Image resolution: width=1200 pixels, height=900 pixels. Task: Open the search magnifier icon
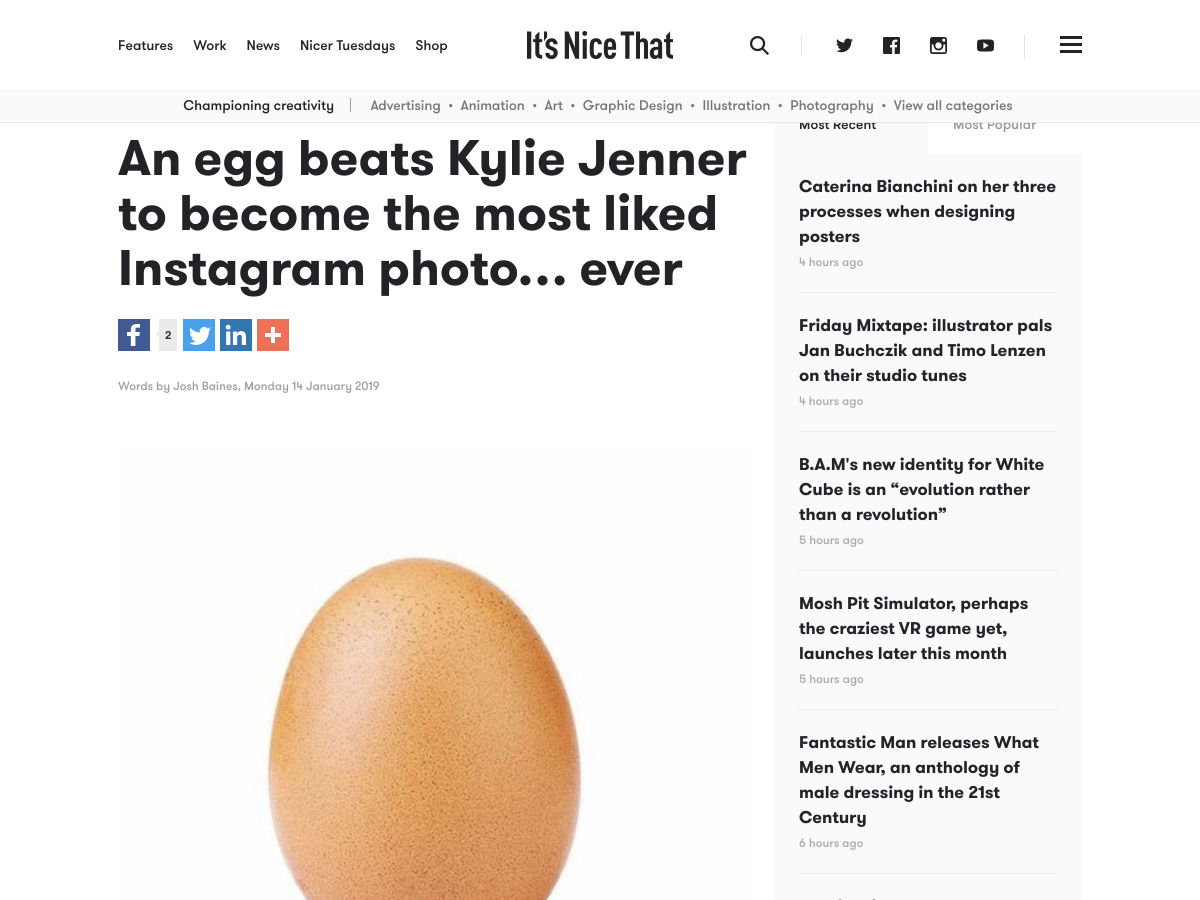tap(759, 45)
